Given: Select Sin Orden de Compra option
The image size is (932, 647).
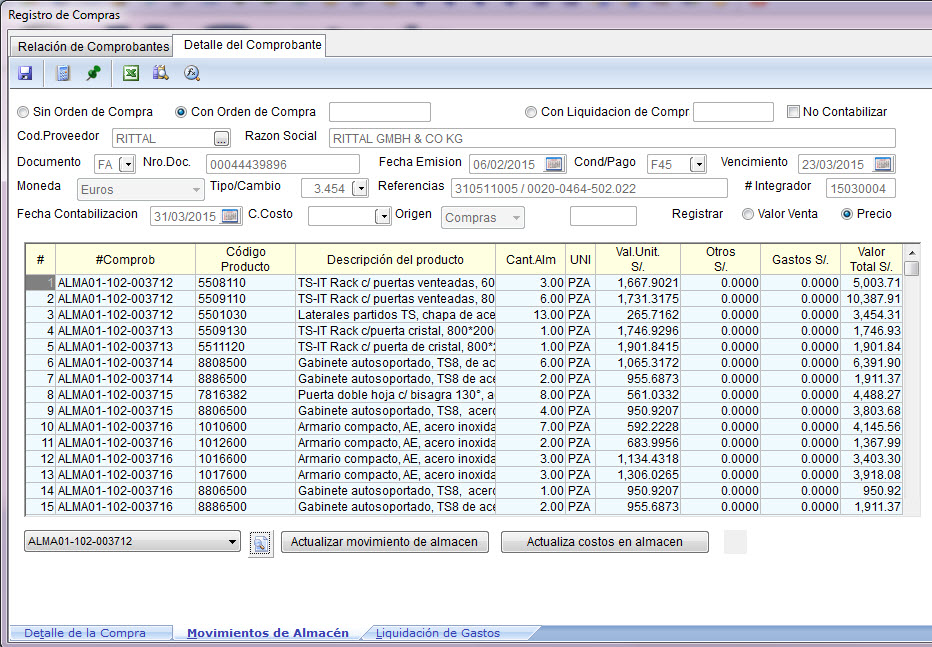Looking at the screenshot, I should click(x=24, y=112).
